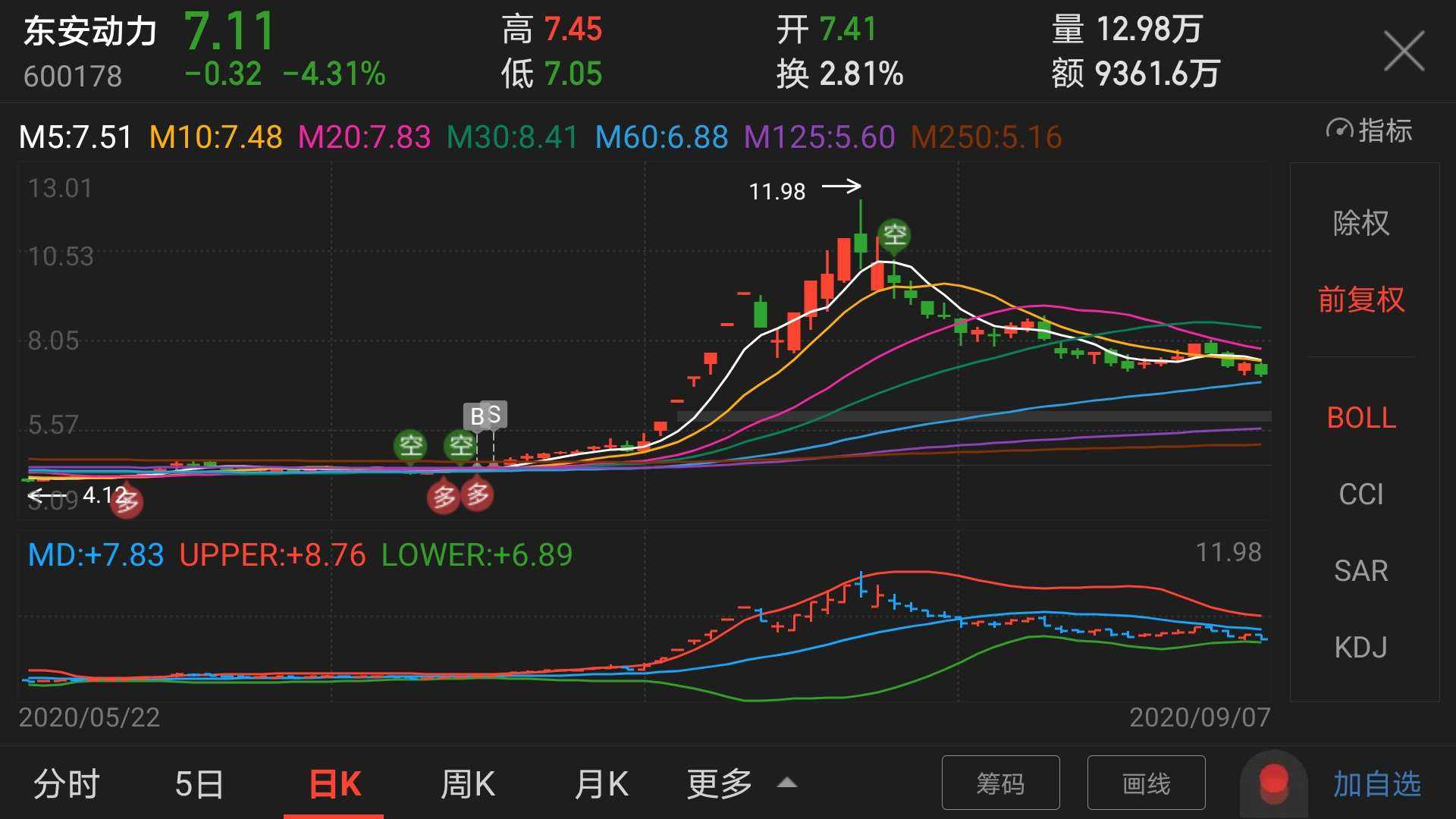Open the 画线 drawing tool button
1456x819 pixels.
1146,783
